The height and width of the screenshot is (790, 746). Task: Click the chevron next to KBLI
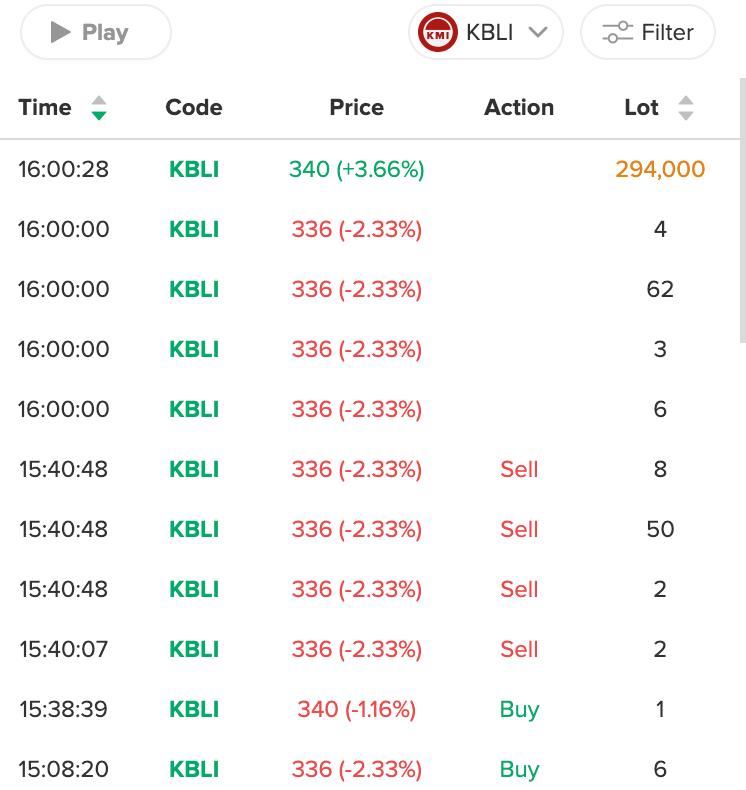[538, 32]
